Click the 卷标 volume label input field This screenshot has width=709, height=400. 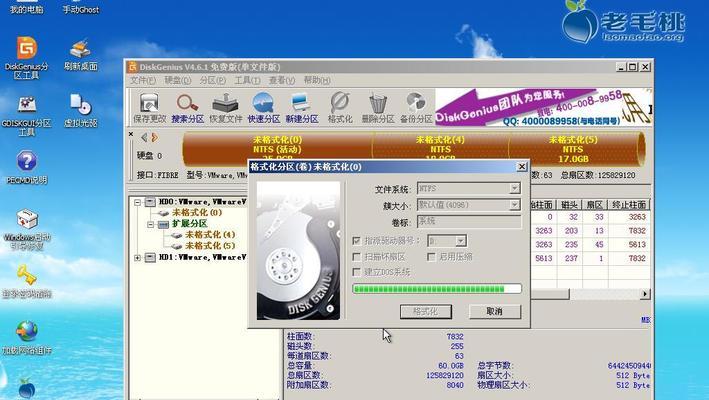(x=469, y=221)
